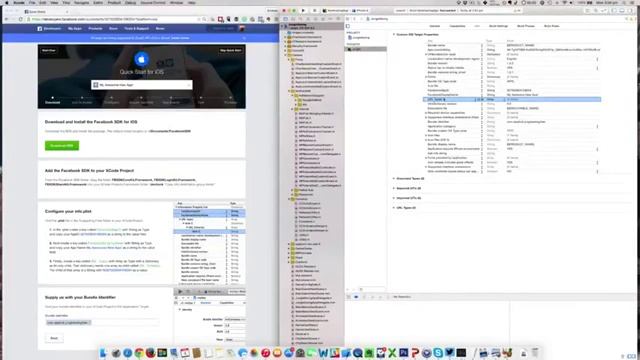The height and width of the screenshot is (360, 640).
Task: Show the Project navigator in Xcode
Action: click(x=285, y=19)
